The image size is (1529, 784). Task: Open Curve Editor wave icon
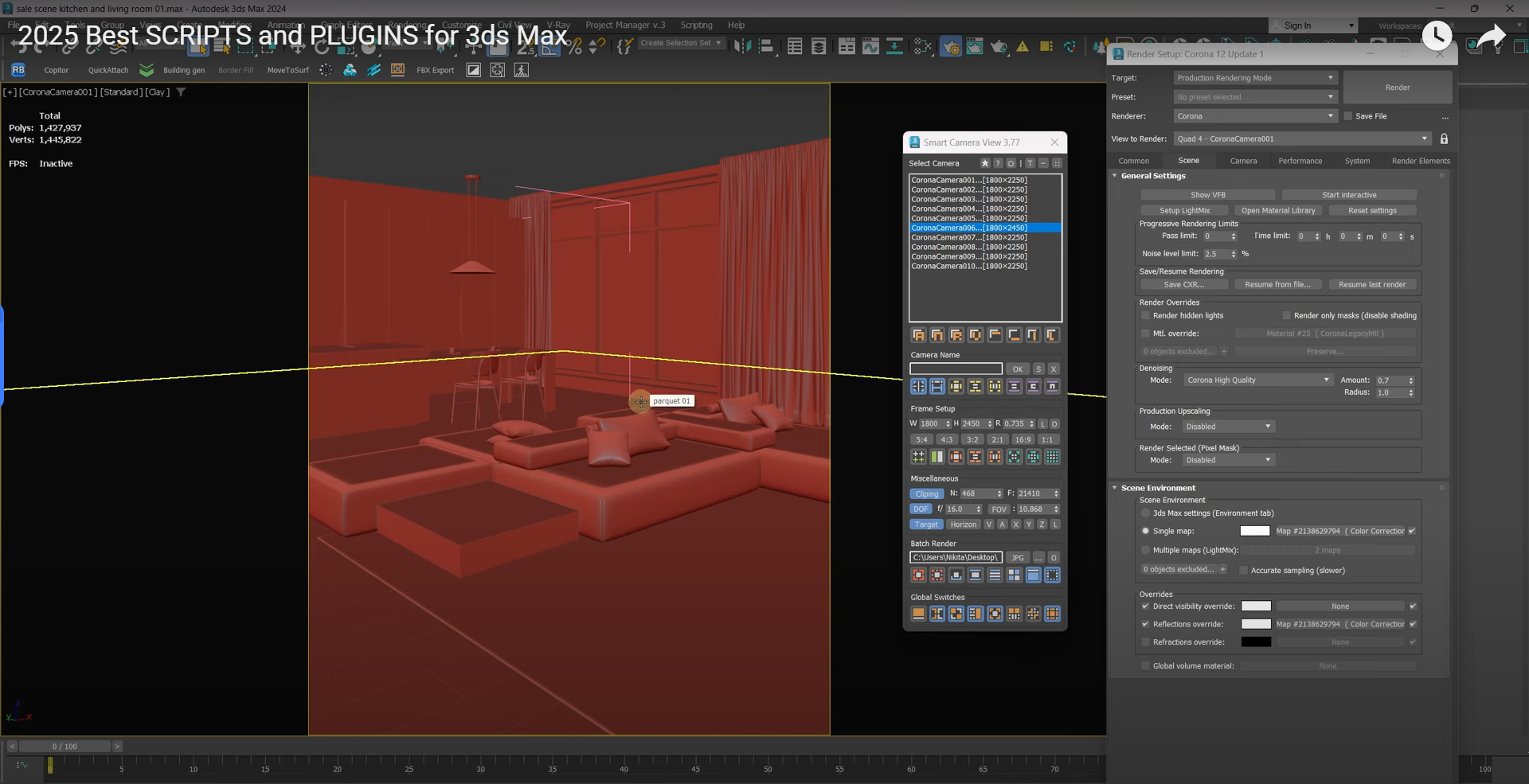(870, 47)
